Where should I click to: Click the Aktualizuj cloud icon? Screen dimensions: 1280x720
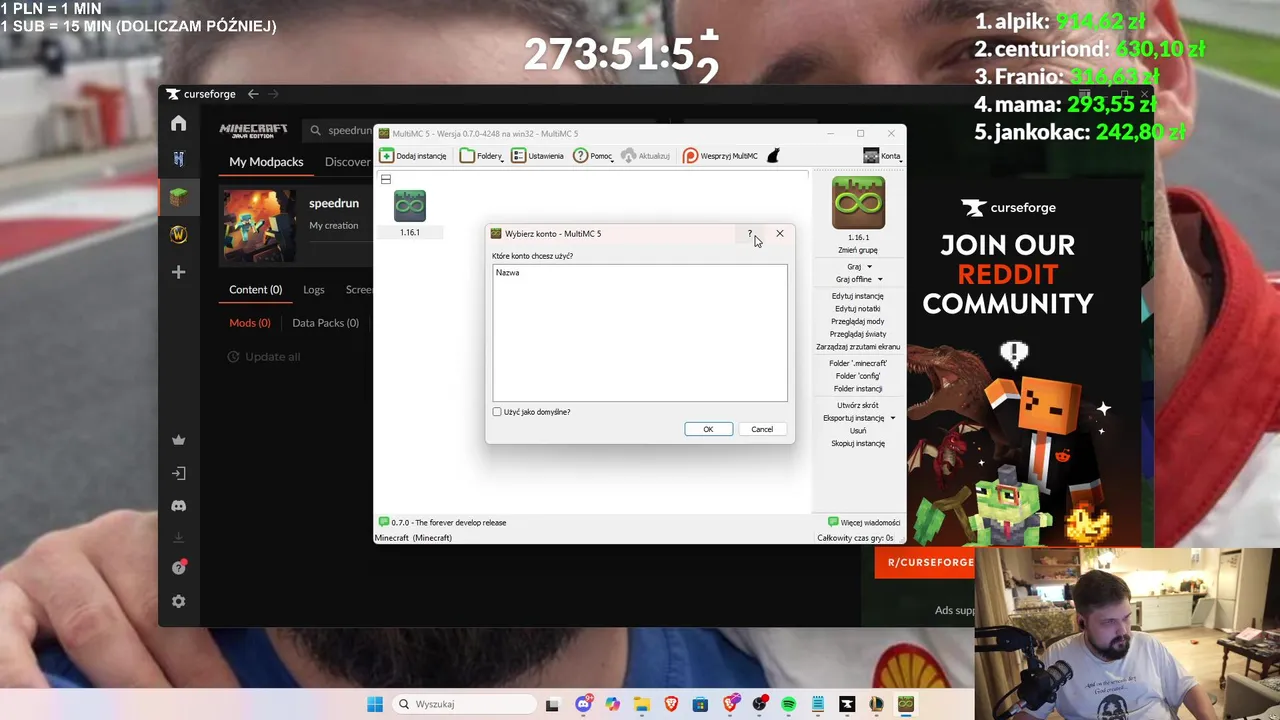pyautogui.click(x=628, y=156)
